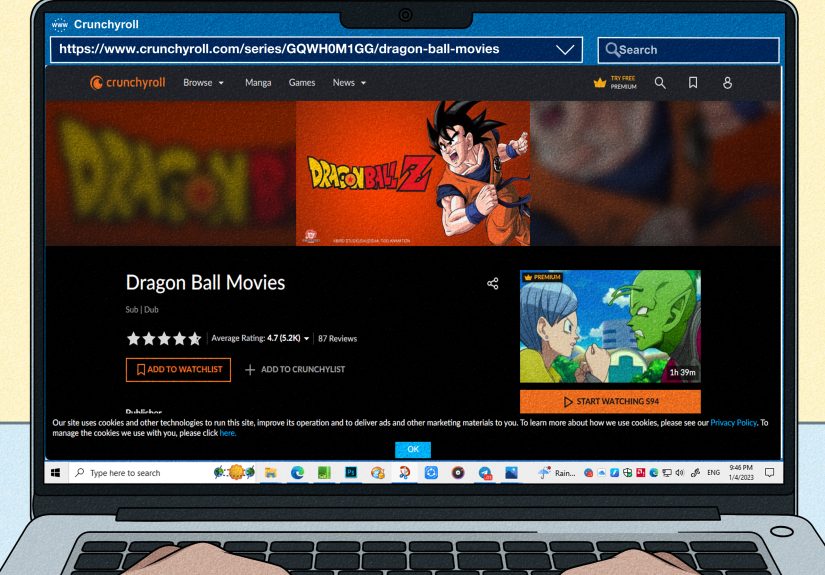Image resolution: width=825 pixels, height=575 pixels.
Task: Click the ENG language indicator
Action: tap(713, 472)
